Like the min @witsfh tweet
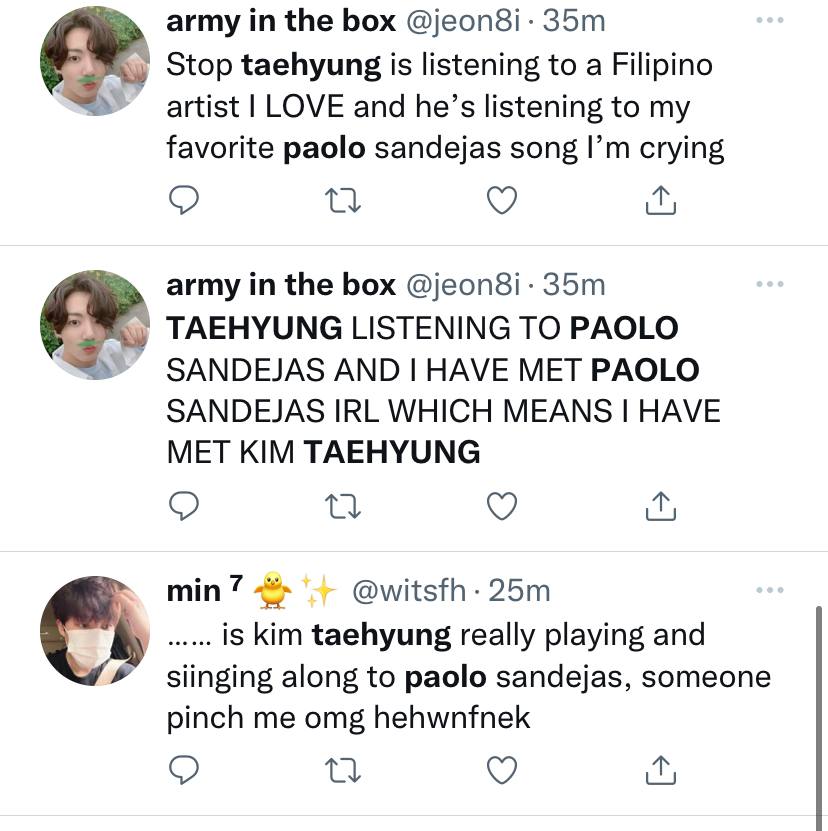The image size is (828, 831). click(x=501, y=770)
